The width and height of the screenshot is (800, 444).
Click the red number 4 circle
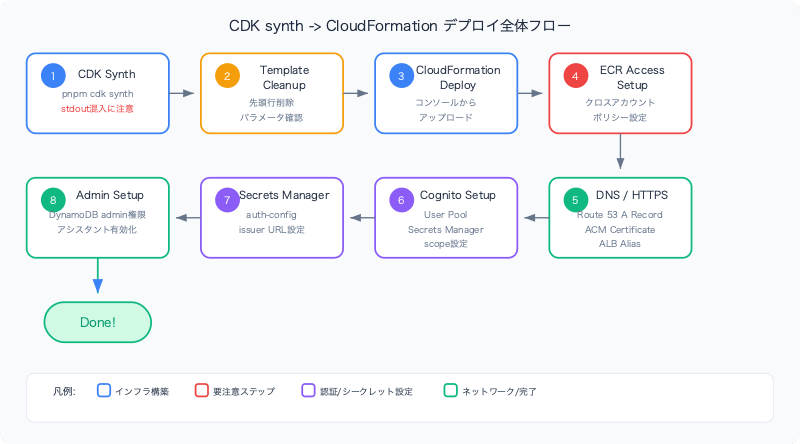point(576,76)
